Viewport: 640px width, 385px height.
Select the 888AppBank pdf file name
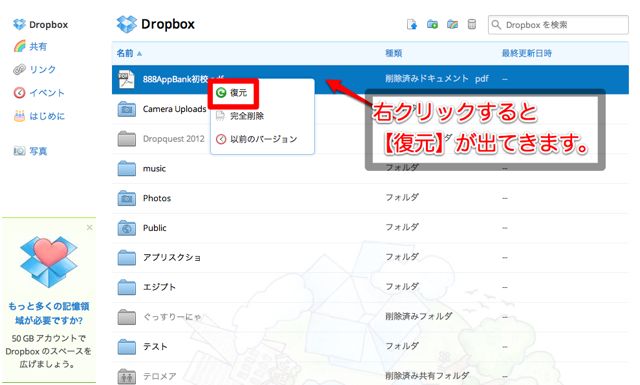[183, 79]
